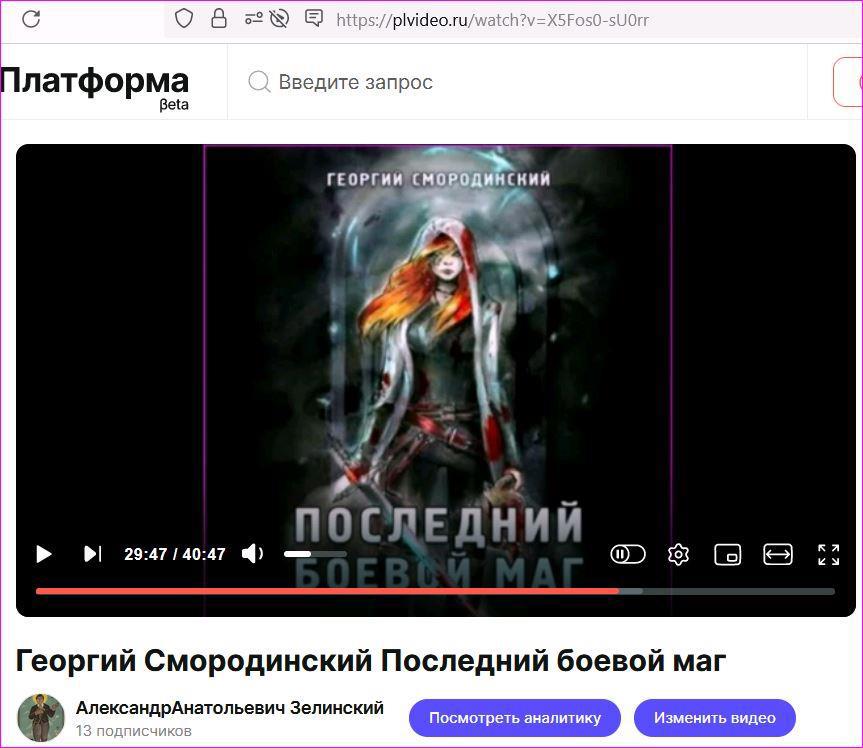
Task: Open the tracking protection shield icon
Action: (x=183, y=19)
